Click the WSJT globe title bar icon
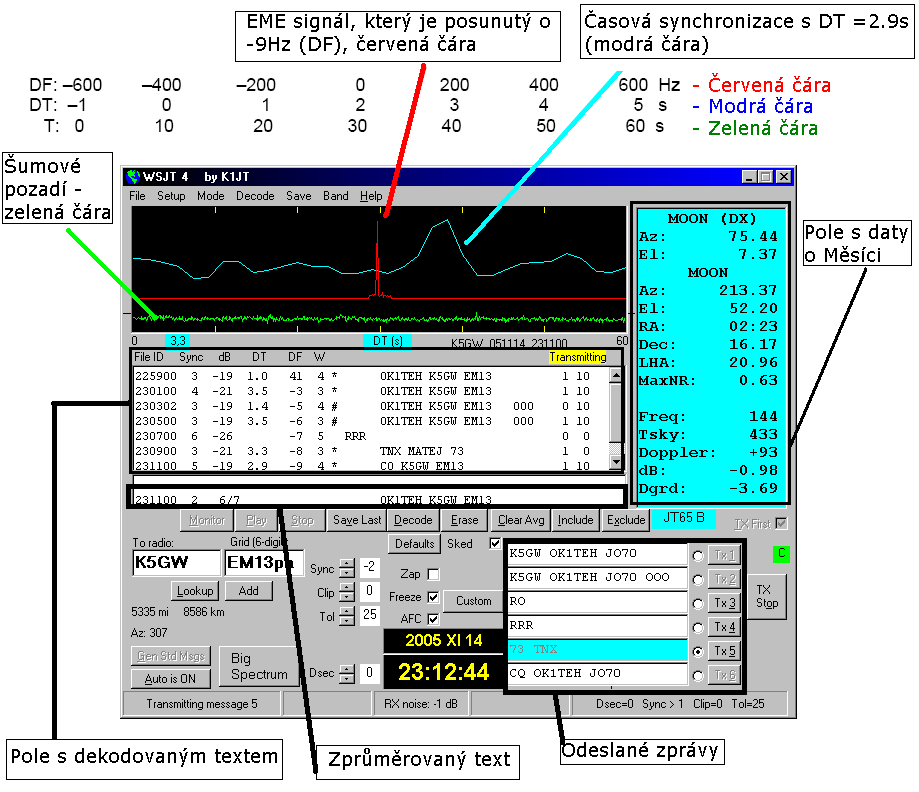Viewport: 919px width, 792px height. point(134,176)
